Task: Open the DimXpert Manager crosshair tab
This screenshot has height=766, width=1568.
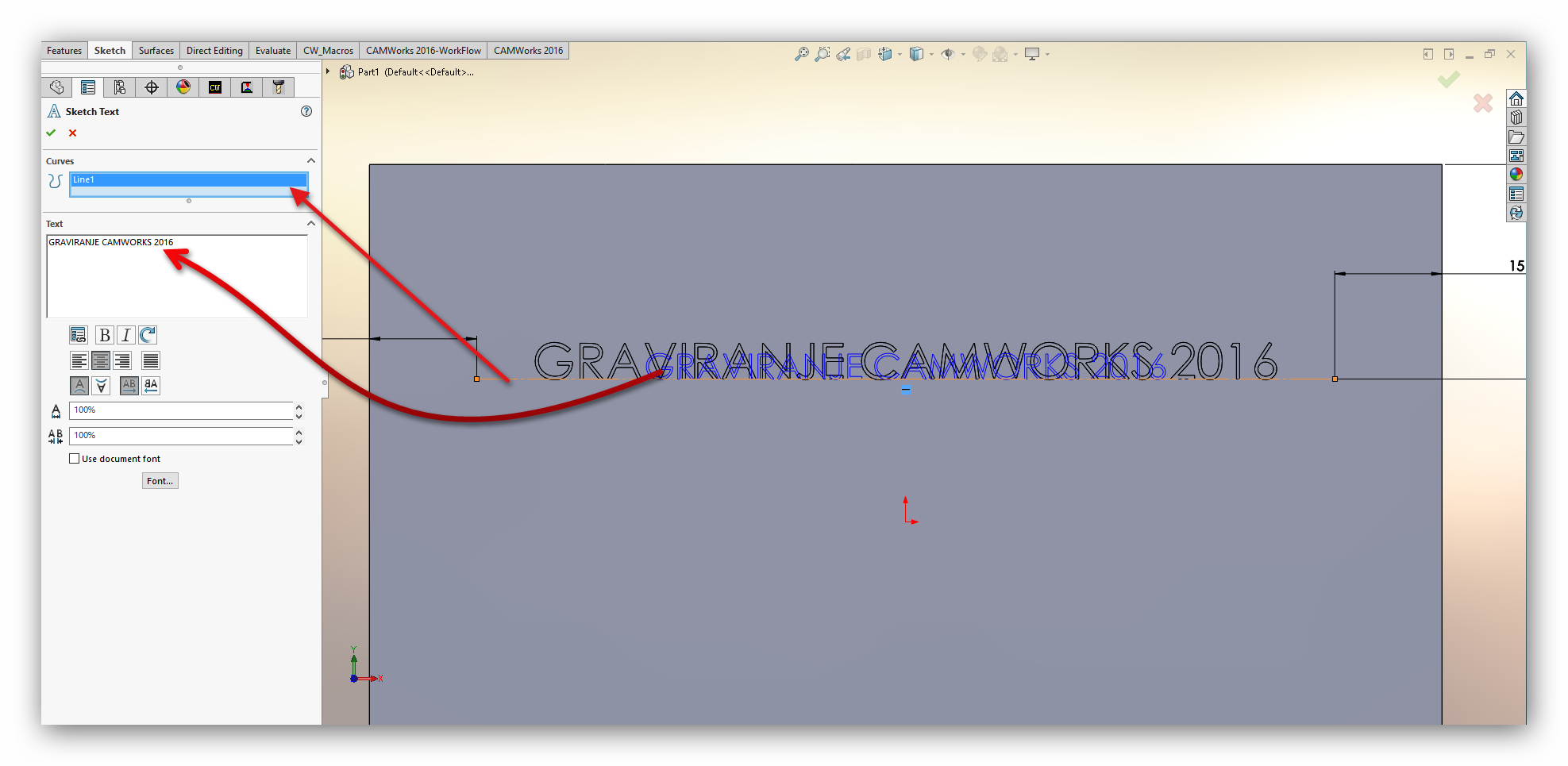Action: 152,87
